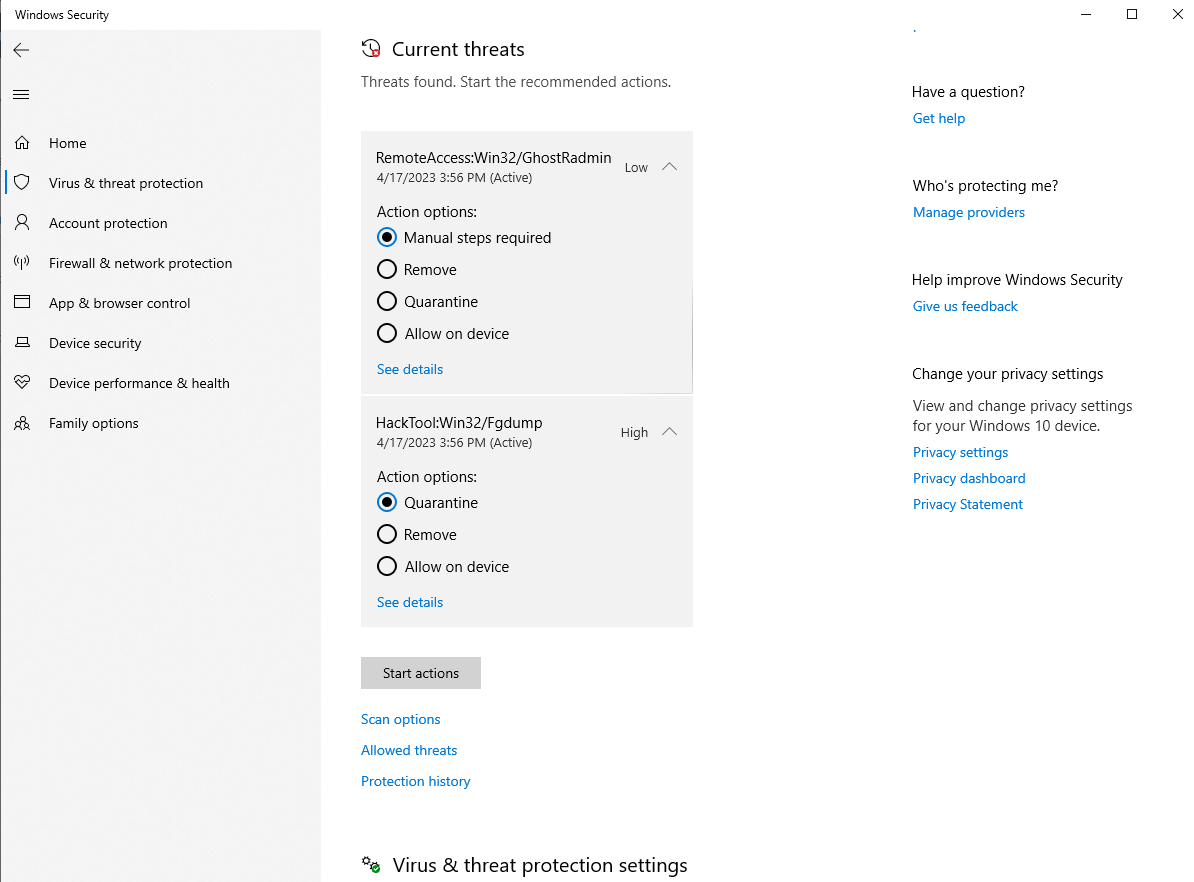Screen dimensions: 1194x882
Task: Open the Scan options link
Action: point(400,719)
